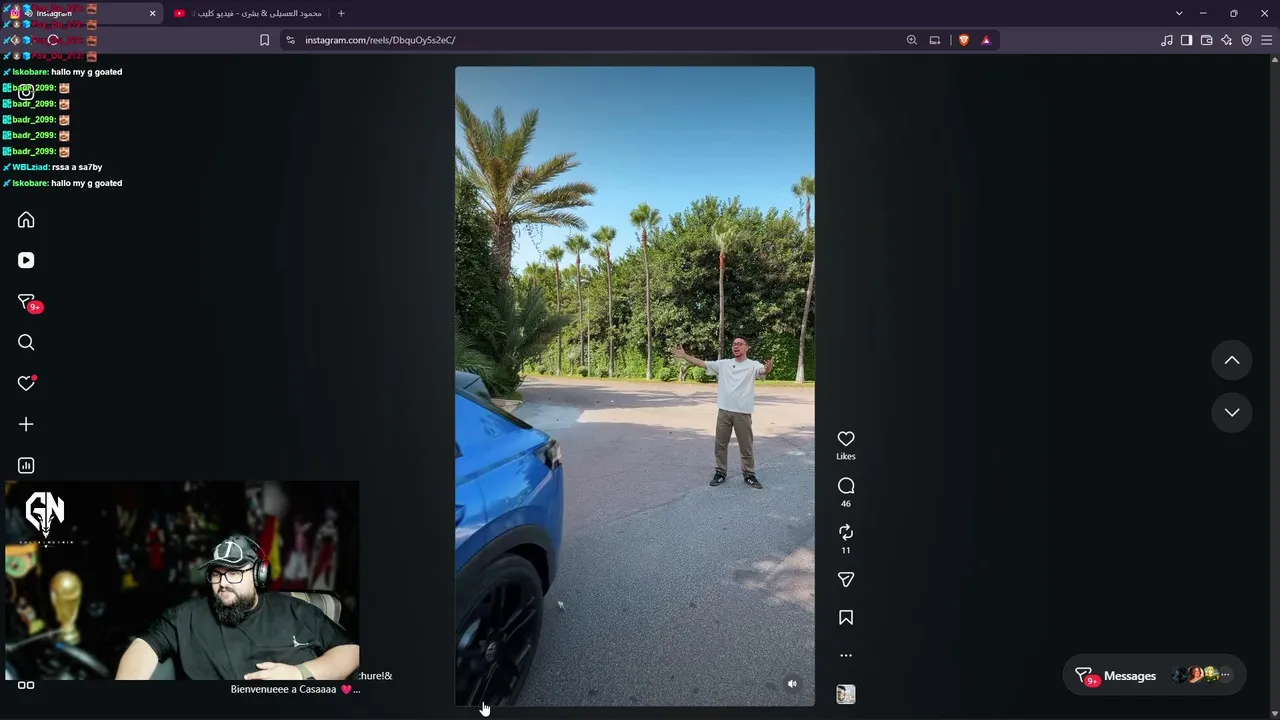1280x720 pixels.
Task: Open Leo AI sparkle icon in toolbar
Action: (1227, 40)
